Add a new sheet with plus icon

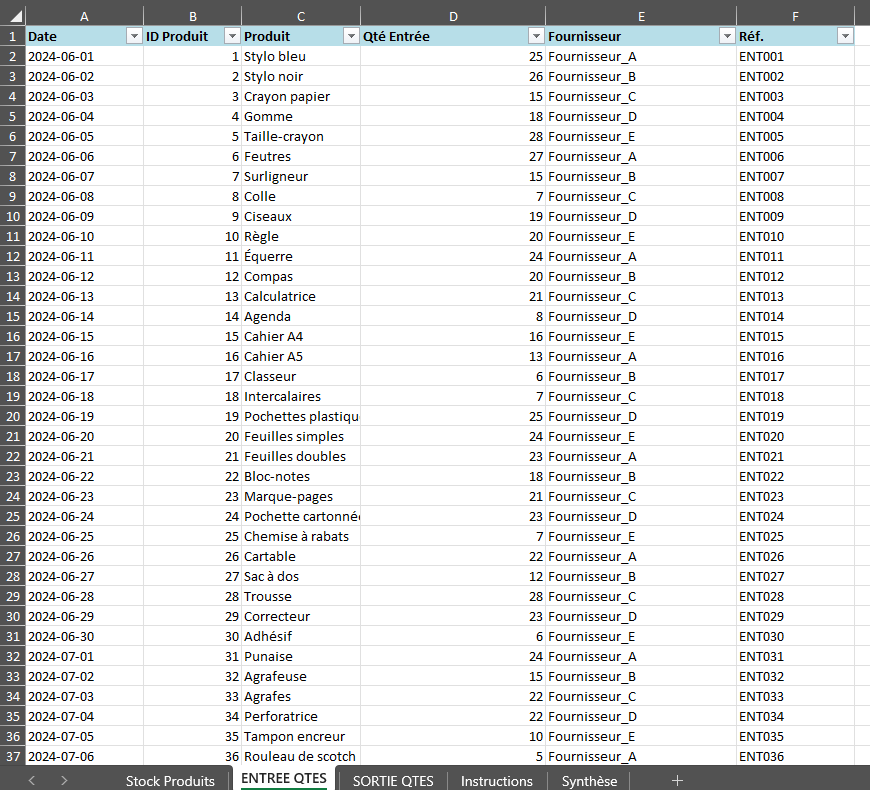677,781
